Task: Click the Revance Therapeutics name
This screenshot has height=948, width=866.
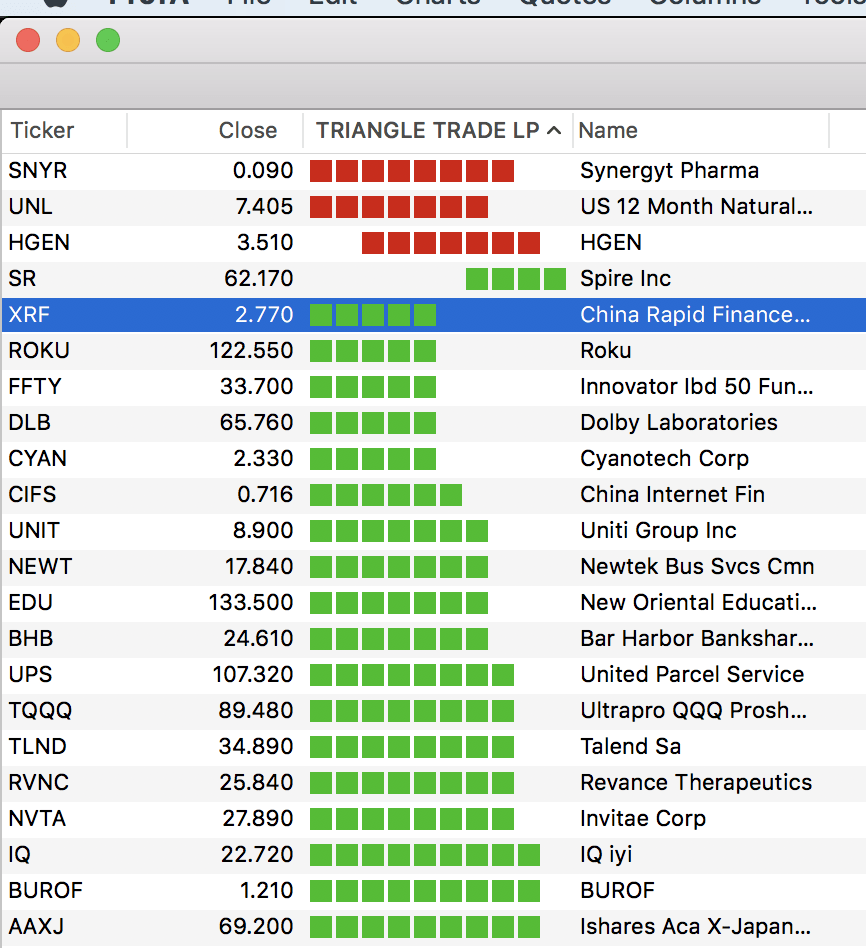Action: pos(696,783)
